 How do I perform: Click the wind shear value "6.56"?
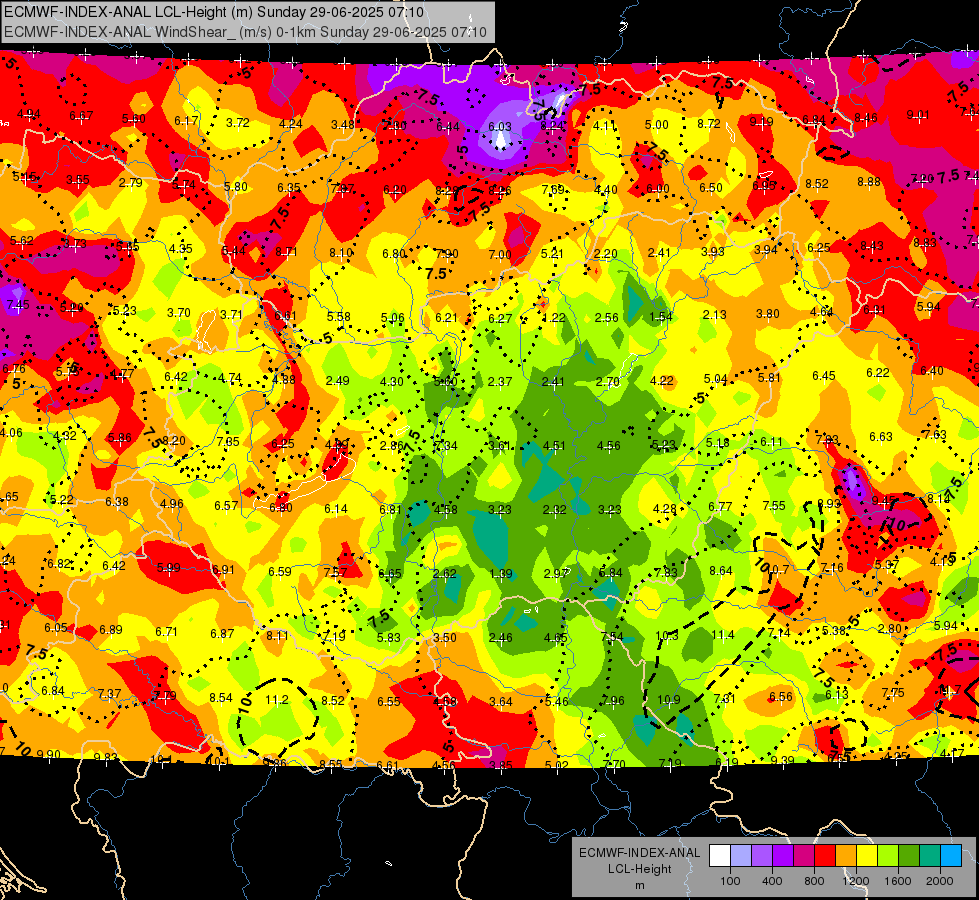pos(780,696)
